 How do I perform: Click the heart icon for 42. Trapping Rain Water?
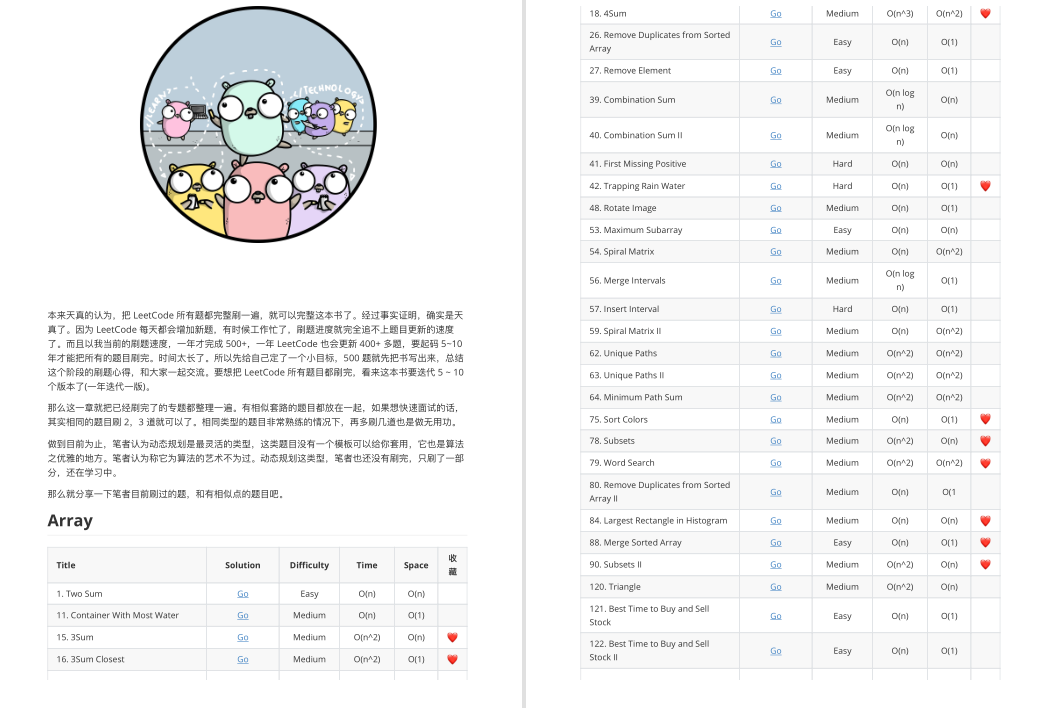(985, 186)
